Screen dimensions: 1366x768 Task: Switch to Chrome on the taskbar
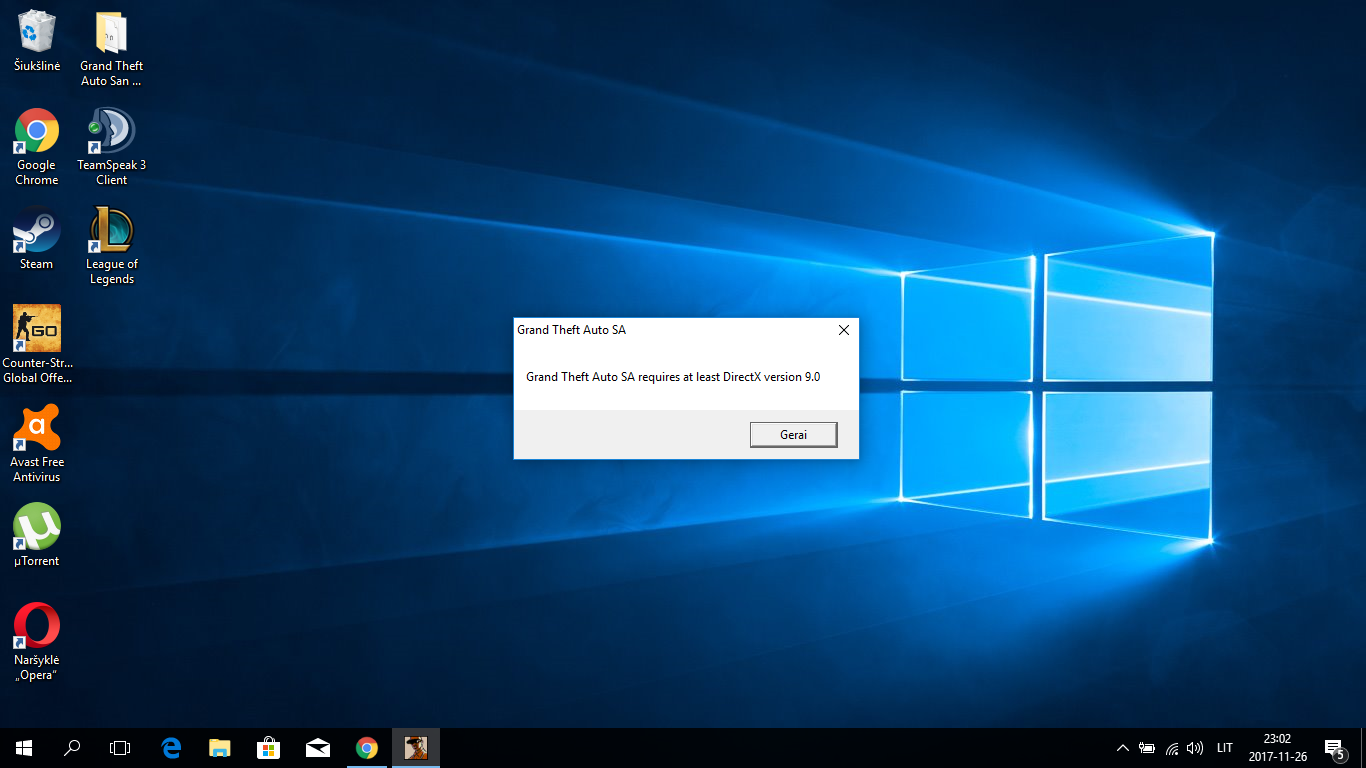[367, 748]
